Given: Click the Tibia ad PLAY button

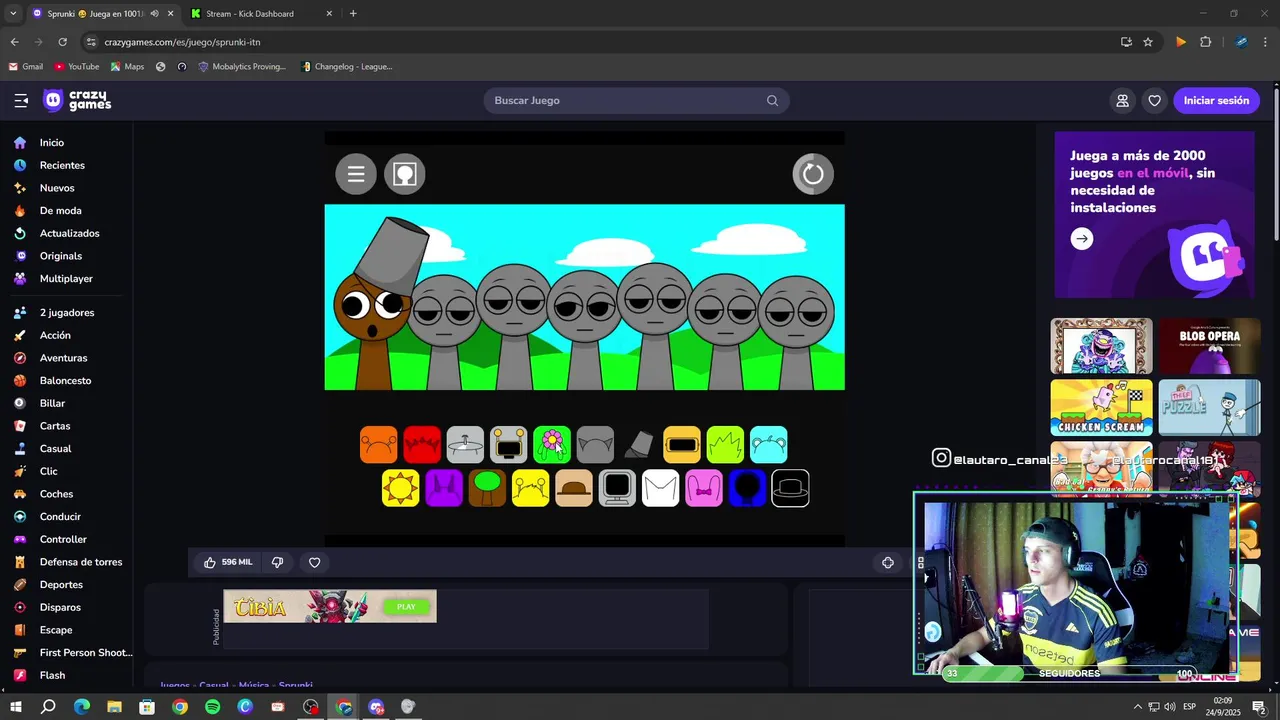Looking at the screenshot, I should click(406, 606).
